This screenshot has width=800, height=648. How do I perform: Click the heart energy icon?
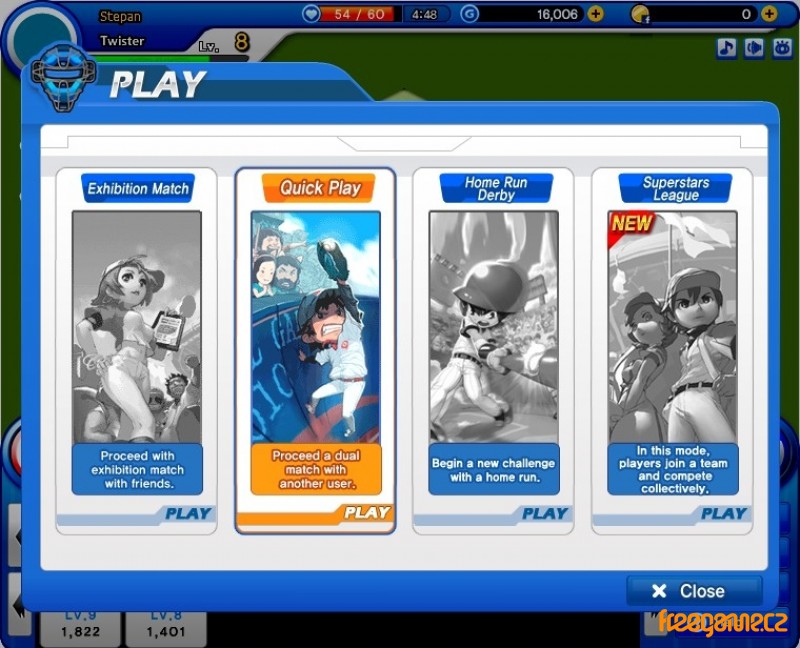coord(311,14)
